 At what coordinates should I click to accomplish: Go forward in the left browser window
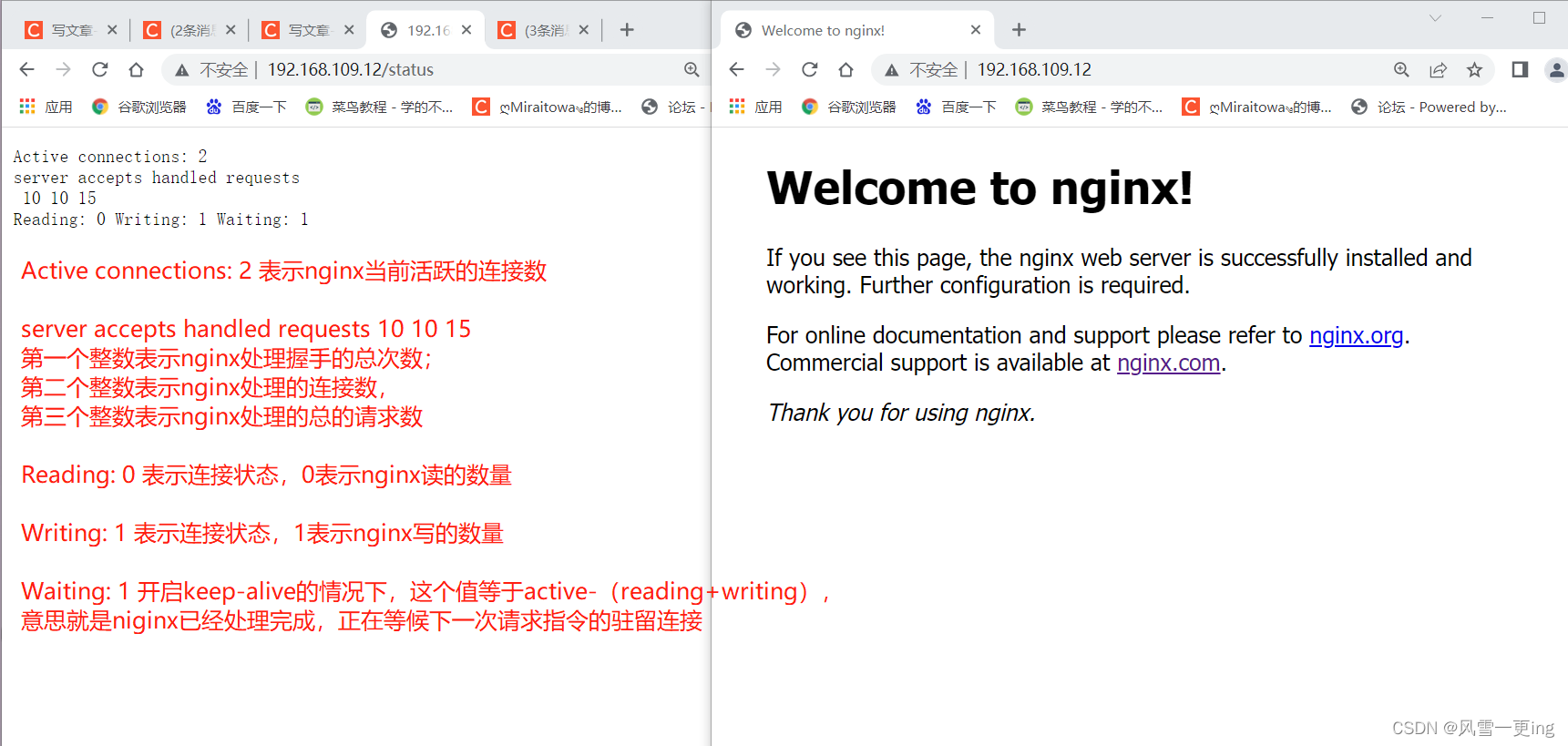[63, 69]
